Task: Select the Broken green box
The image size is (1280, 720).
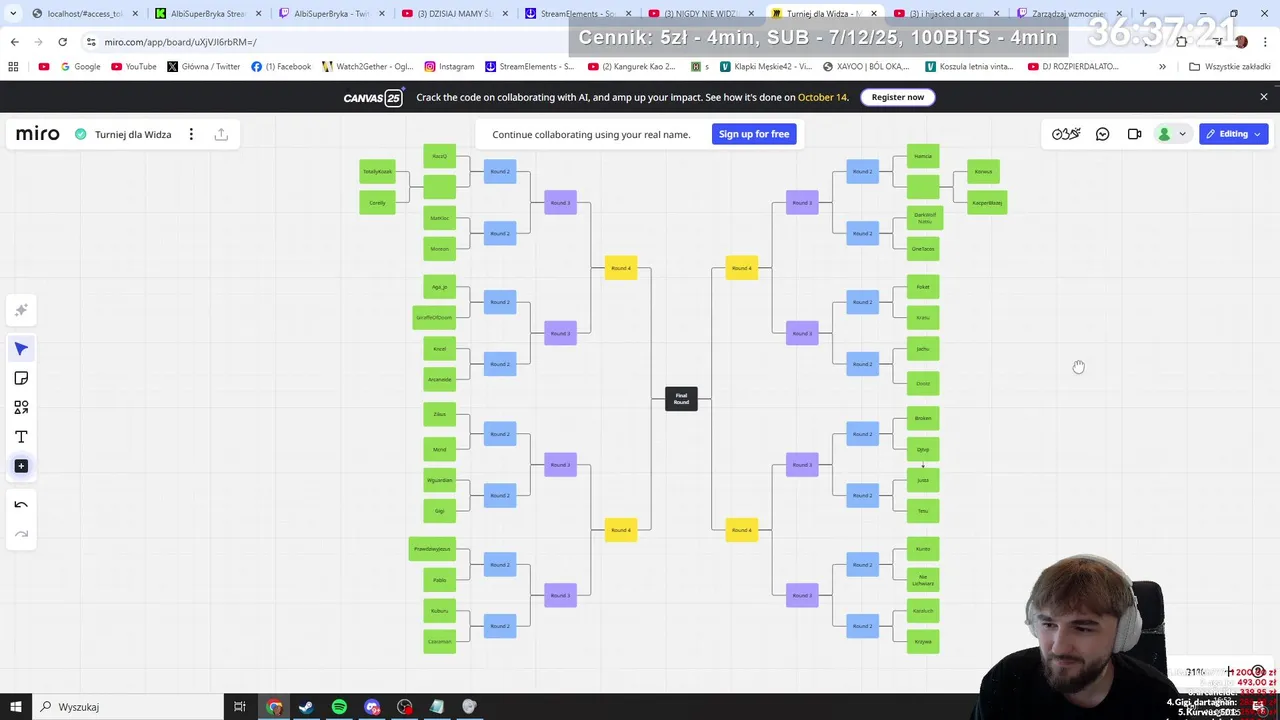Action: 923,418
